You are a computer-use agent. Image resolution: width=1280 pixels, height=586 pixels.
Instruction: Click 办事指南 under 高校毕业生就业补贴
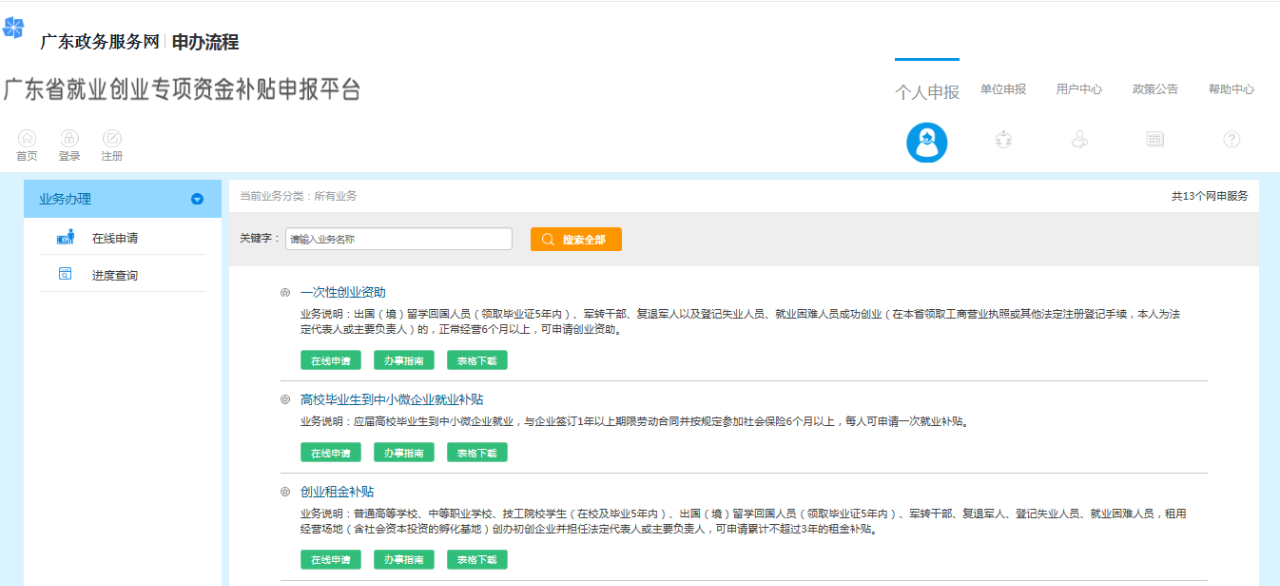click(403, 451)
